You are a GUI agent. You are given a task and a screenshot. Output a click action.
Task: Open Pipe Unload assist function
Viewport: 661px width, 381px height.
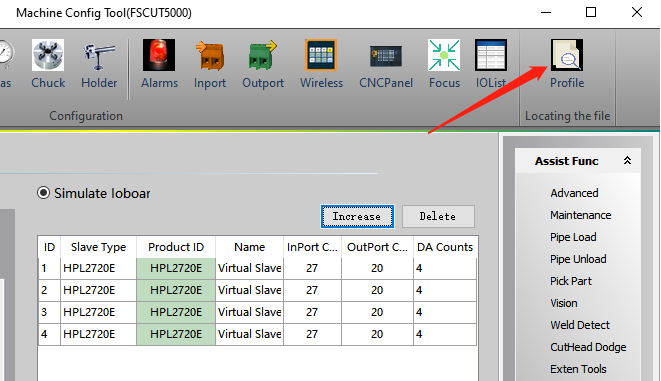(x=578, y=259)
